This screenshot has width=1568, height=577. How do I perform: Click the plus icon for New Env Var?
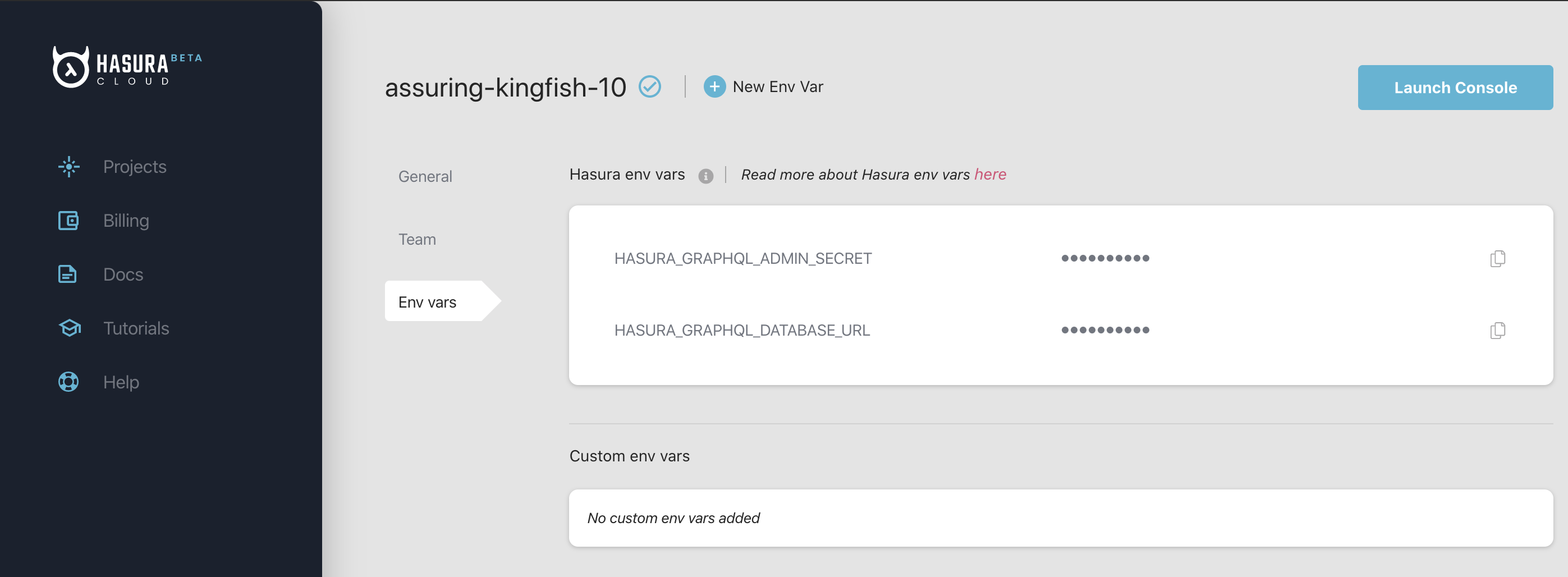pos(714,86)
